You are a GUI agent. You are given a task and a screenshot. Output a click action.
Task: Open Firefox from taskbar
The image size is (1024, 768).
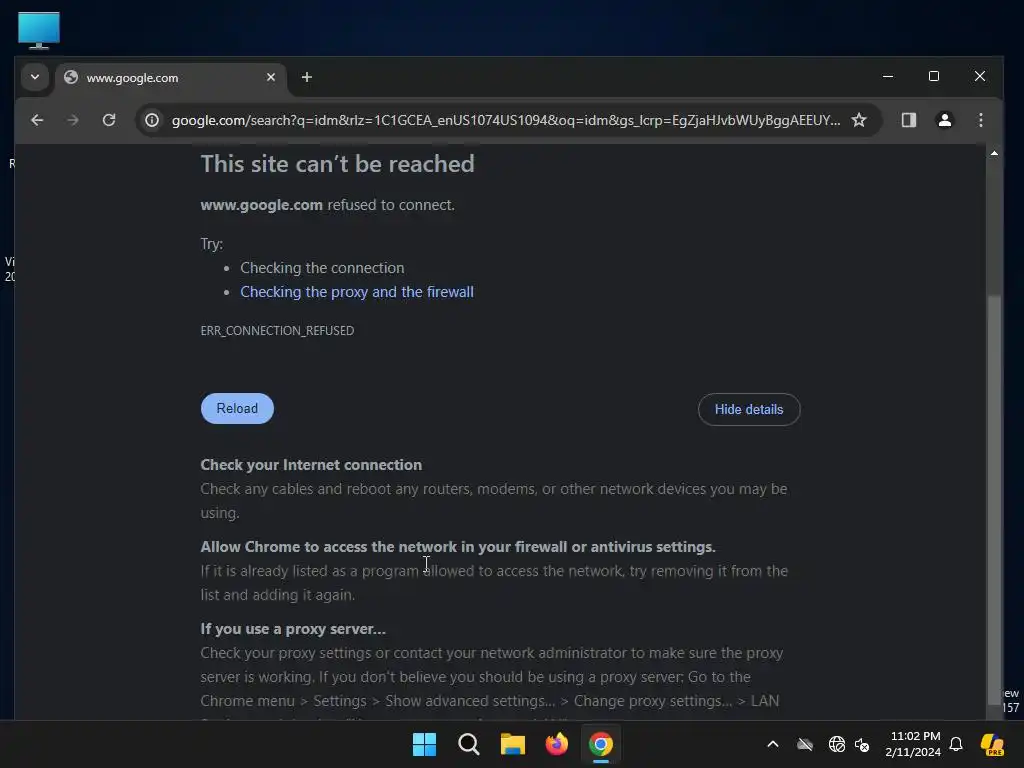(x=556, y=744)
